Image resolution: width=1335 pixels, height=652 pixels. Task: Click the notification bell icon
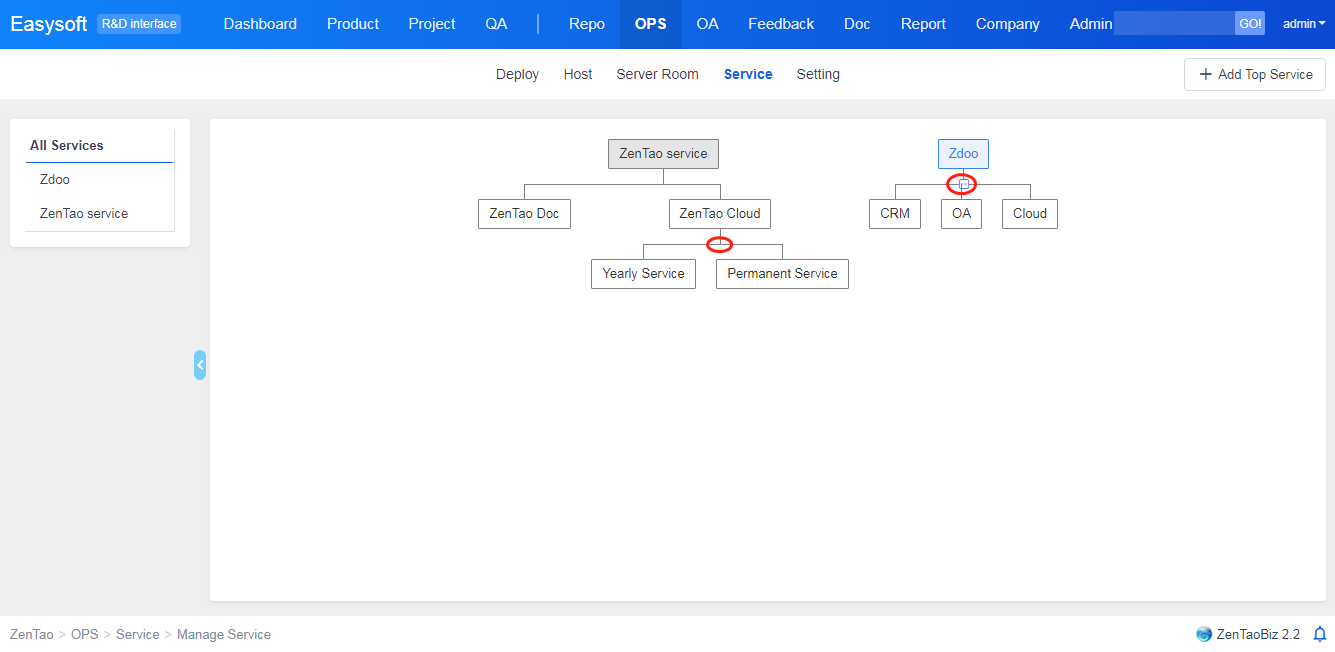[1319, 634]
